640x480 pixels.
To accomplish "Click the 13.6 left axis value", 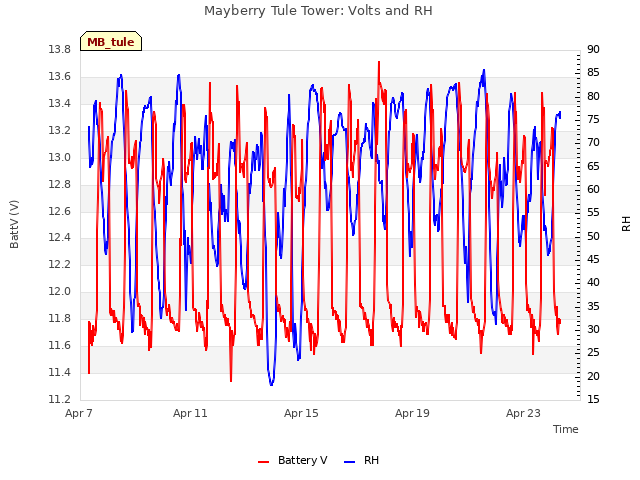I will tap(60, 76).
